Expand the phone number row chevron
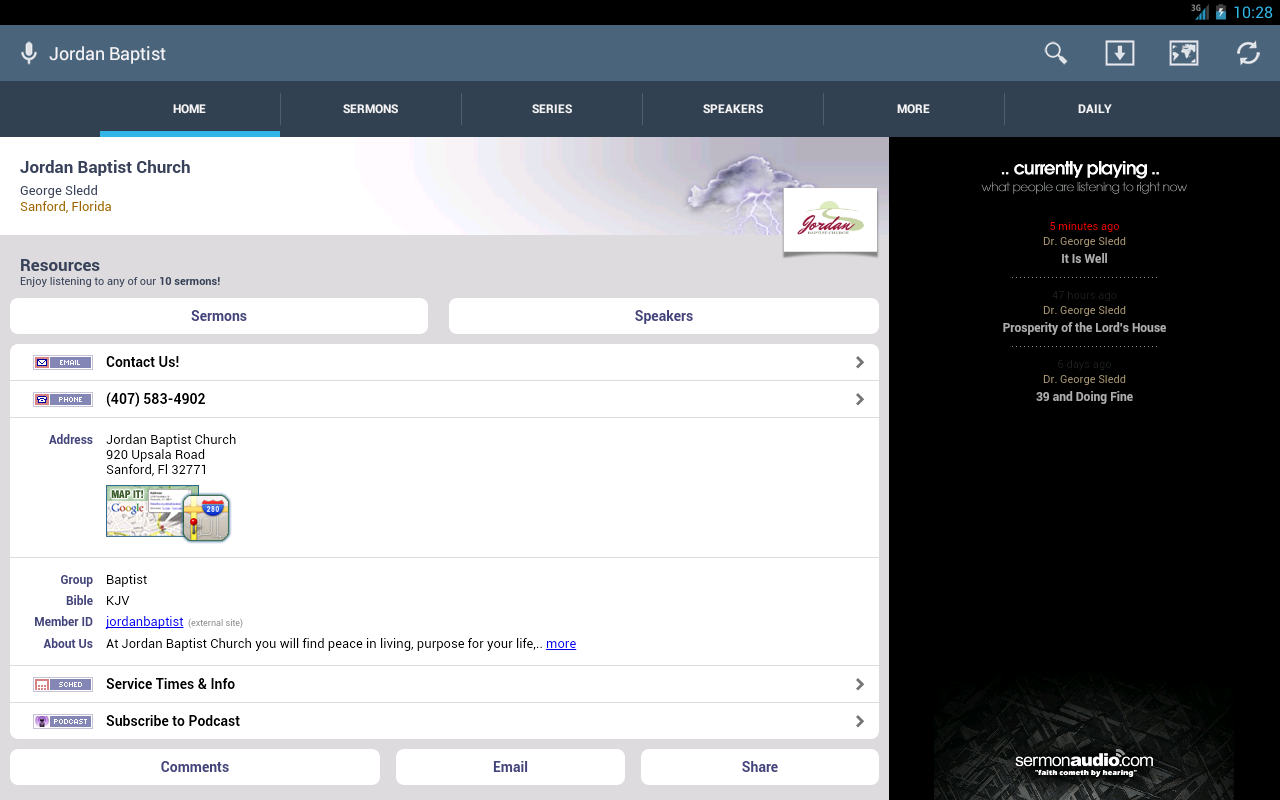1280x800 pixels. 860,399
